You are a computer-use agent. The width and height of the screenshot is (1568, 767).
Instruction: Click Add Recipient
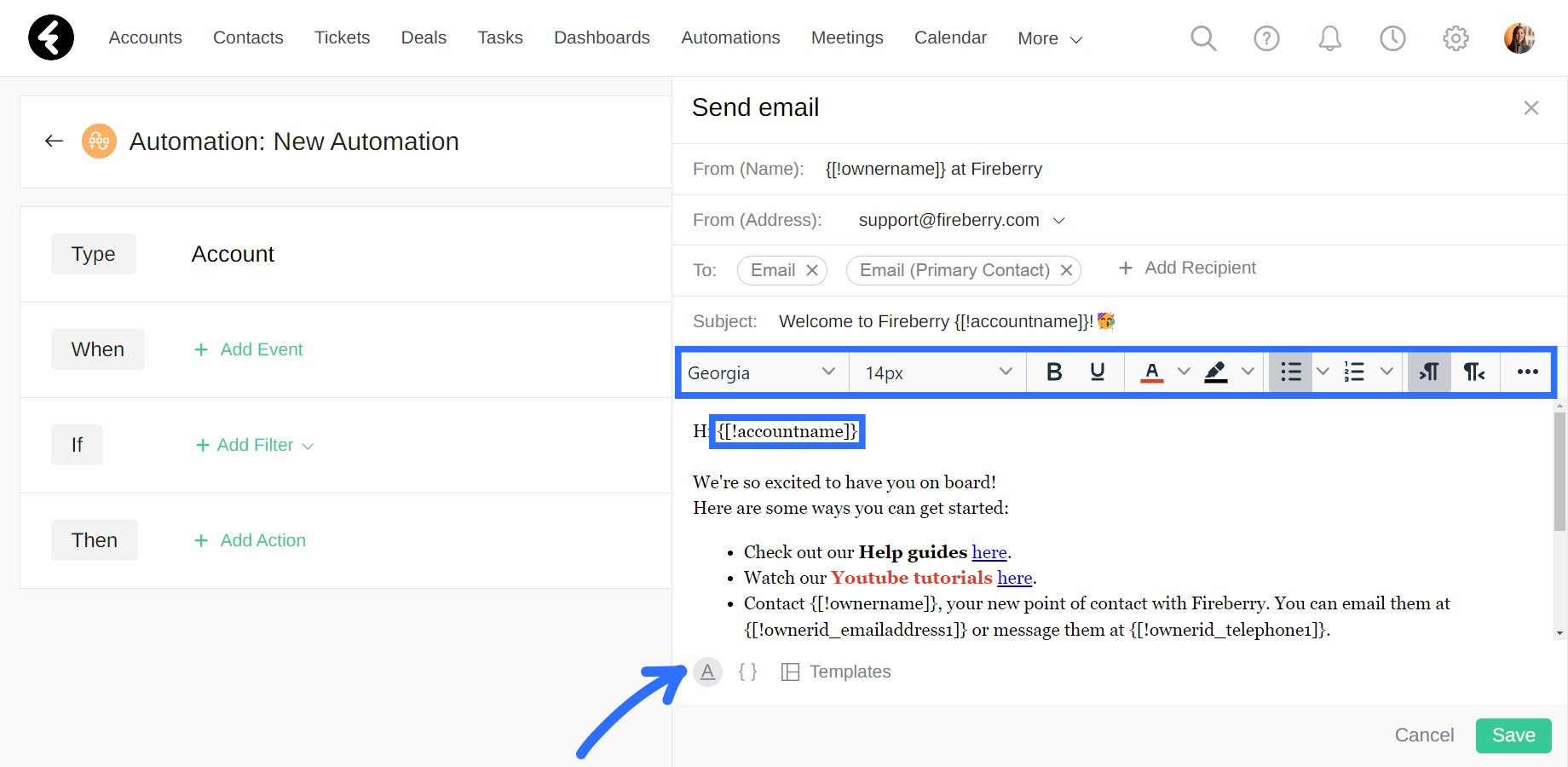pyautogui.click(x=1187, y=268)
